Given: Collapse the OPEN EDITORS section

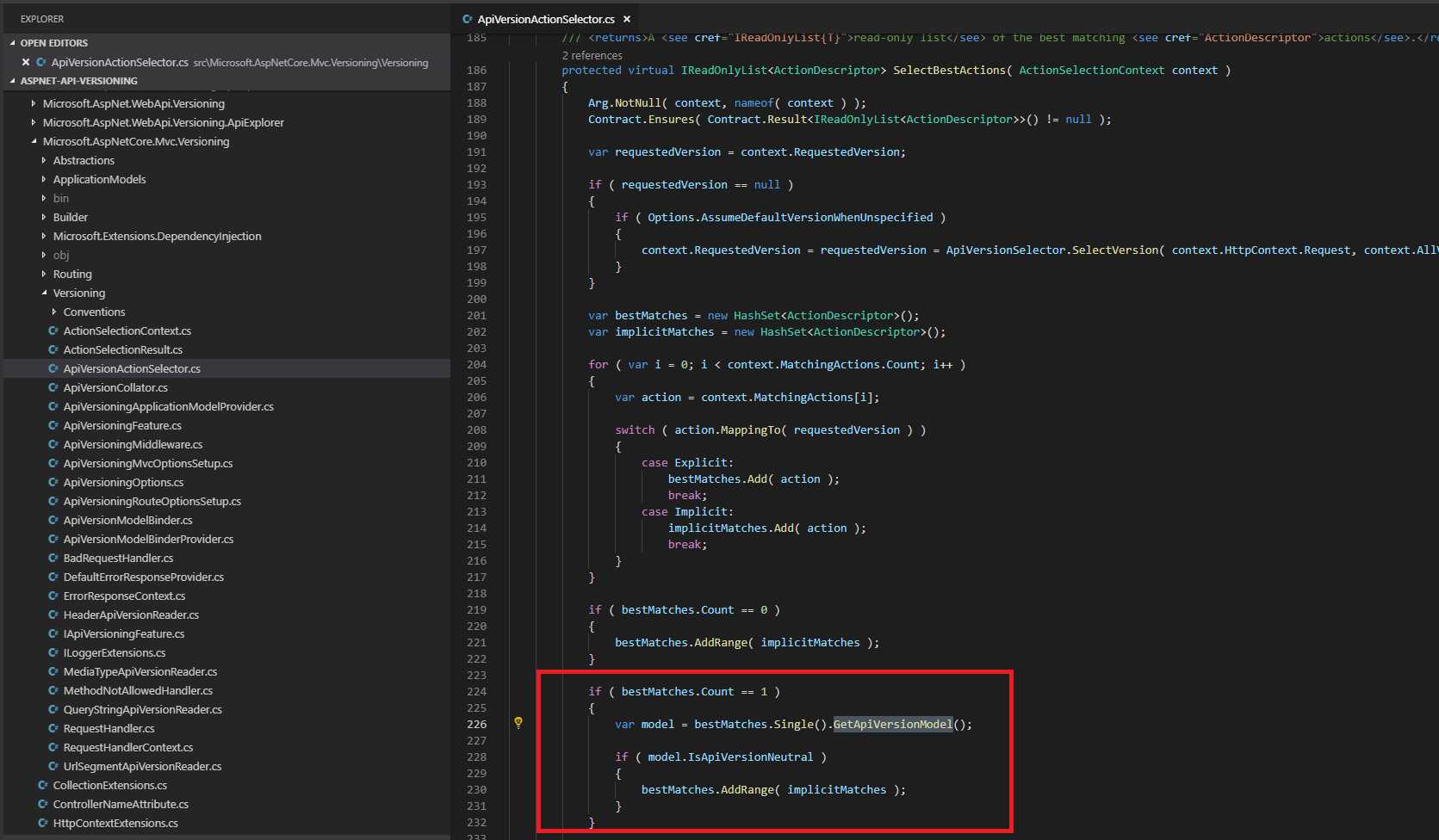Looking at the screenshot, I should [12, 43].
